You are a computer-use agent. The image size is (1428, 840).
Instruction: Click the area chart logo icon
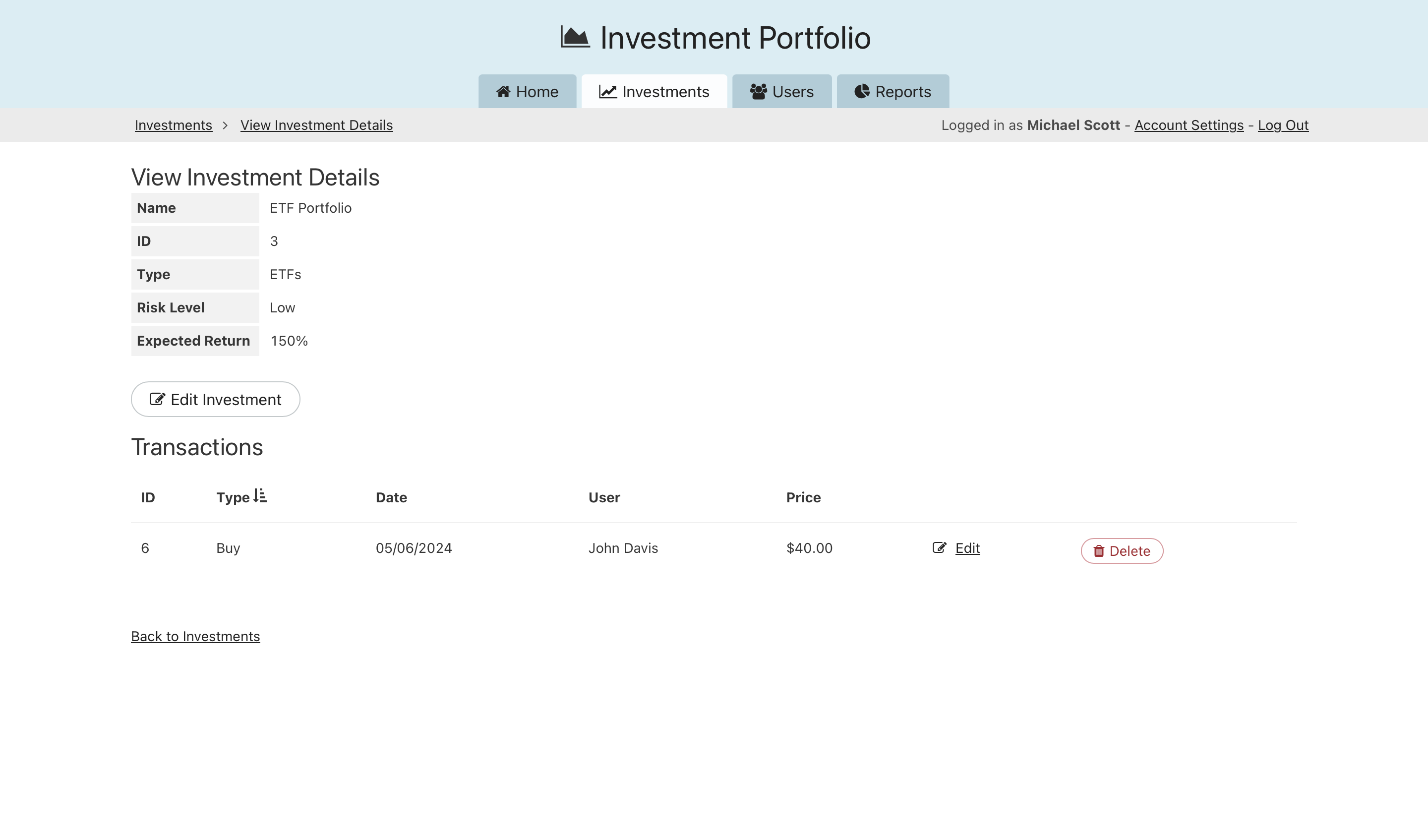point(575,37)
